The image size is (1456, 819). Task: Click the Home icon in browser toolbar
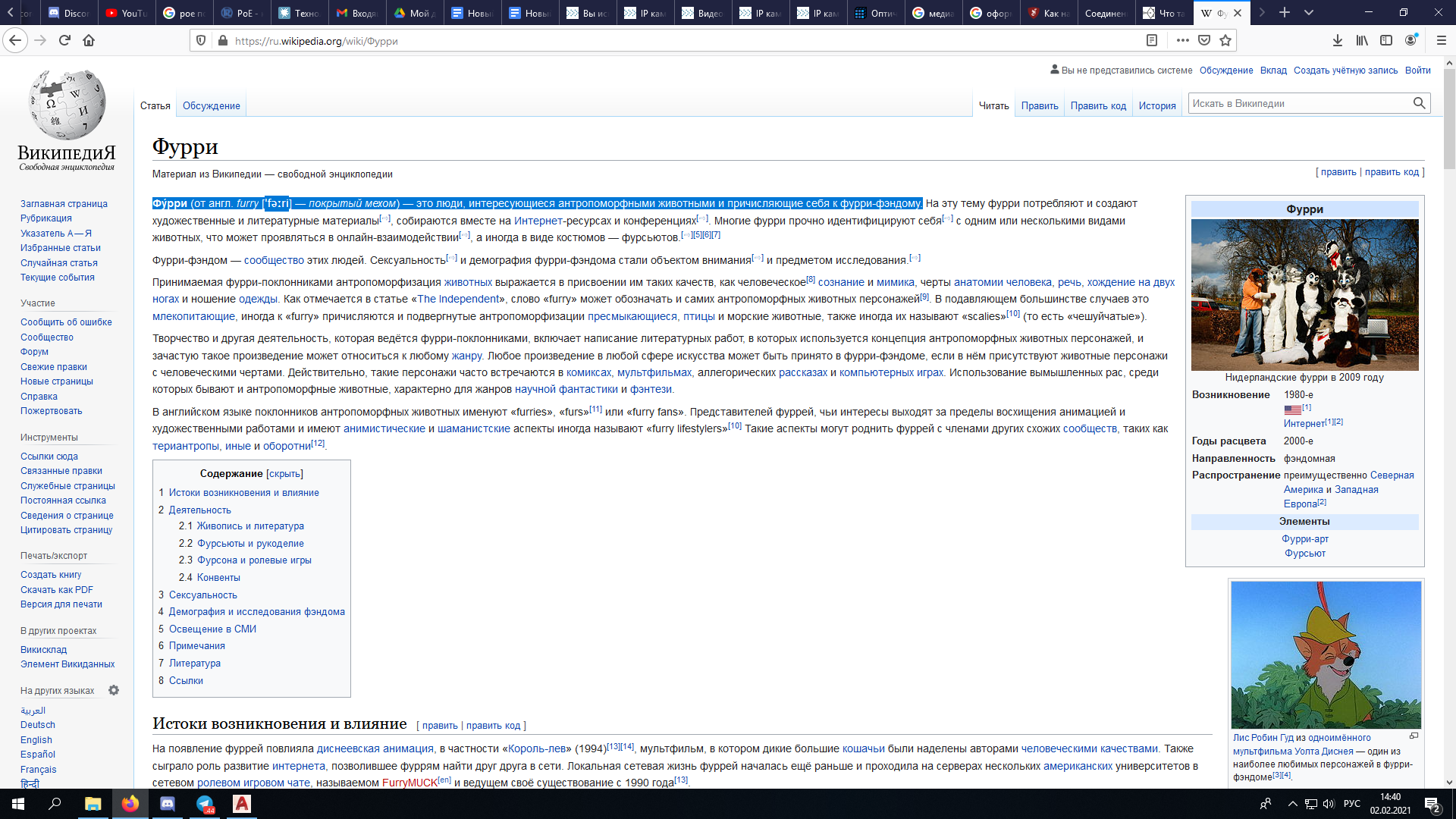[x=89, y=40]
